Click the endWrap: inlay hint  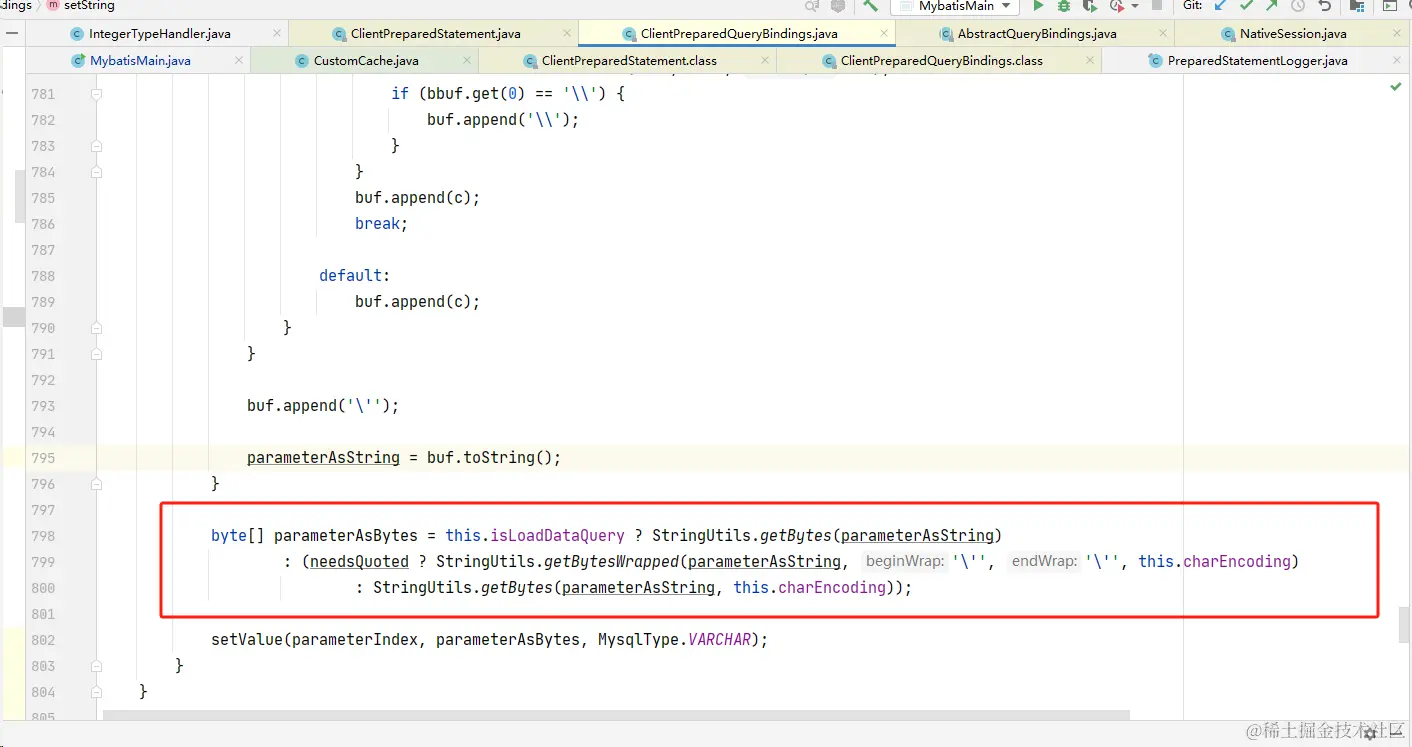pyautogui.click(x=1044, y=562)
